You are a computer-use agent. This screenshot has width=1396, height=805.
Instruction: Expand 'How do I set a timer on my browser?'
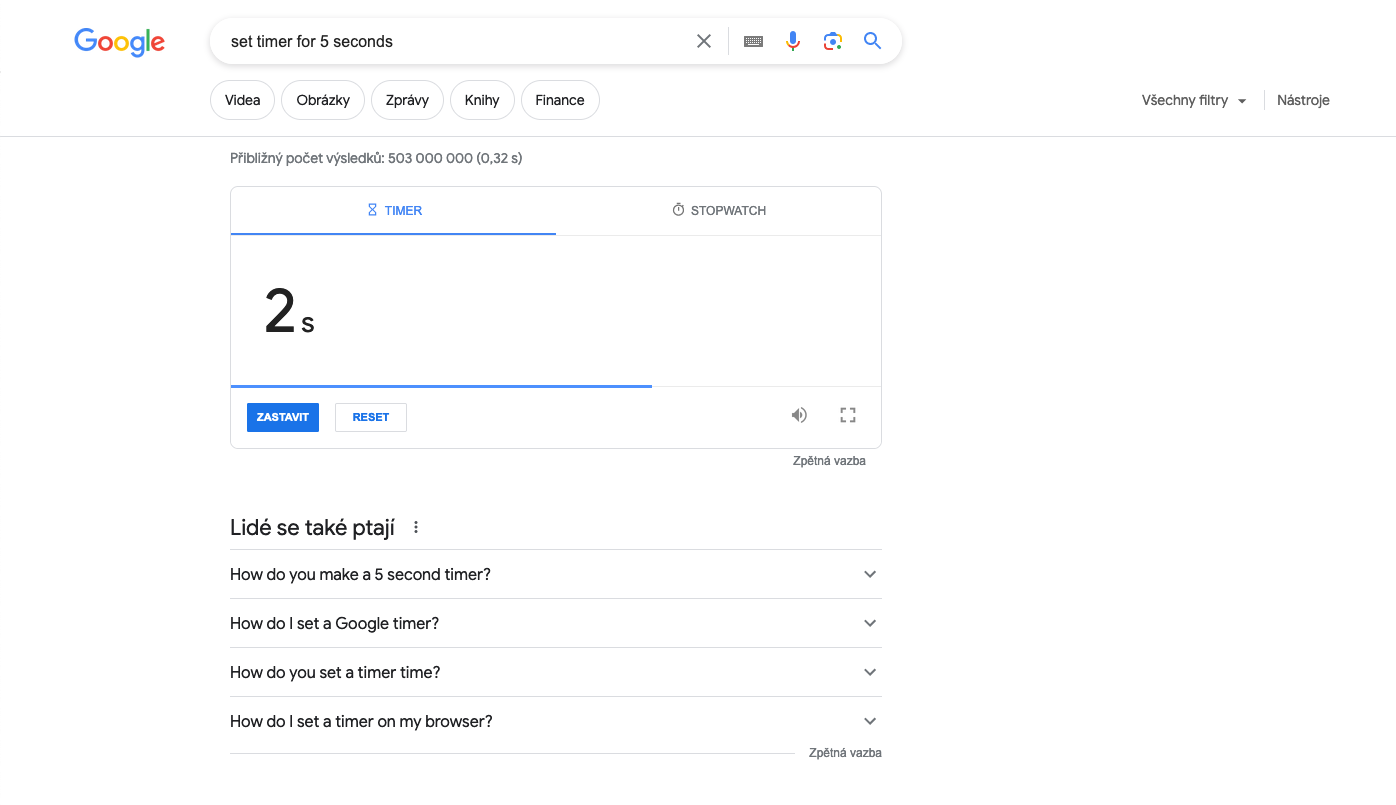(x=555, y=721)
